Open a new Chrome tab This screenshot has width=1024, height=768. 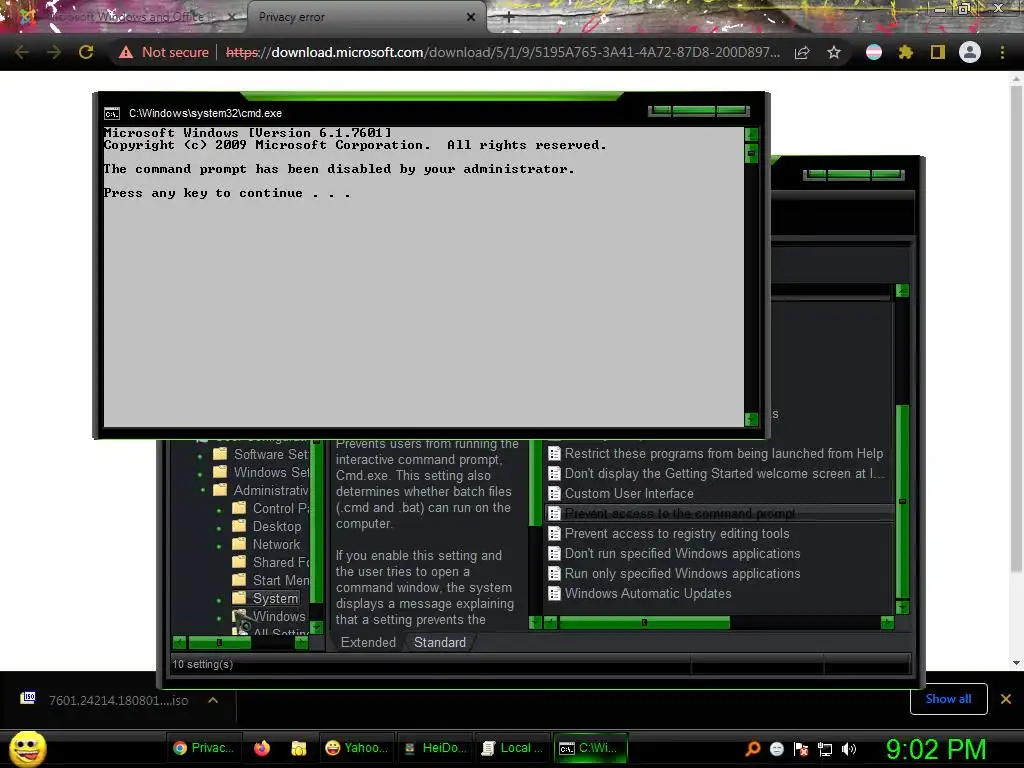[509, 18]
